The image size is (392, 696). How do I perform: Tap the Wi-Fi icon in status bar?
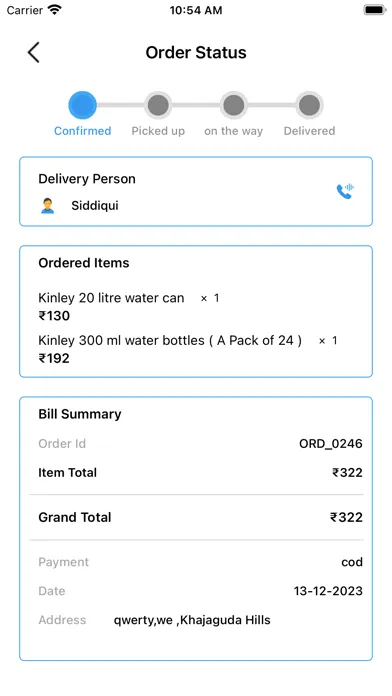click(55, 9)
